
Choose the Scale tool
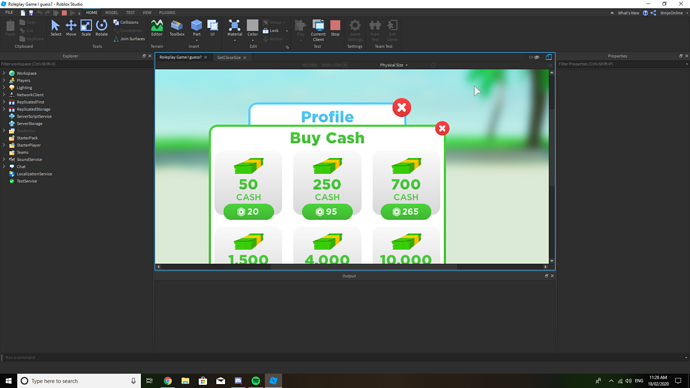[86, 28]
